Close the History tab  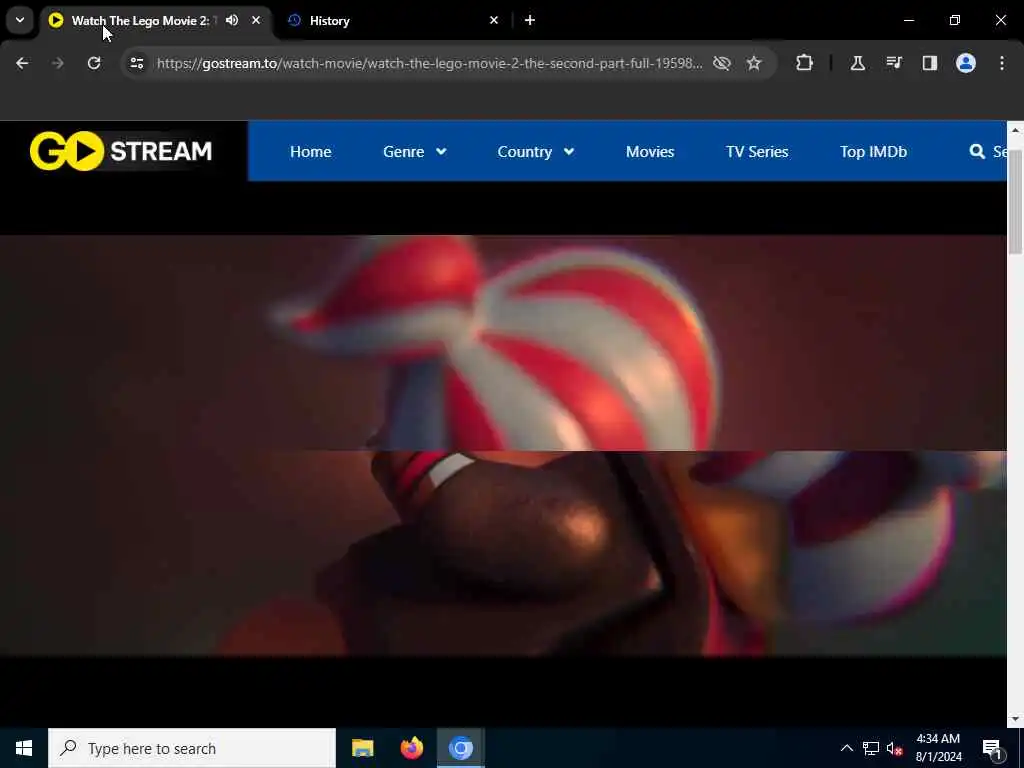click(x=494, y=20)
